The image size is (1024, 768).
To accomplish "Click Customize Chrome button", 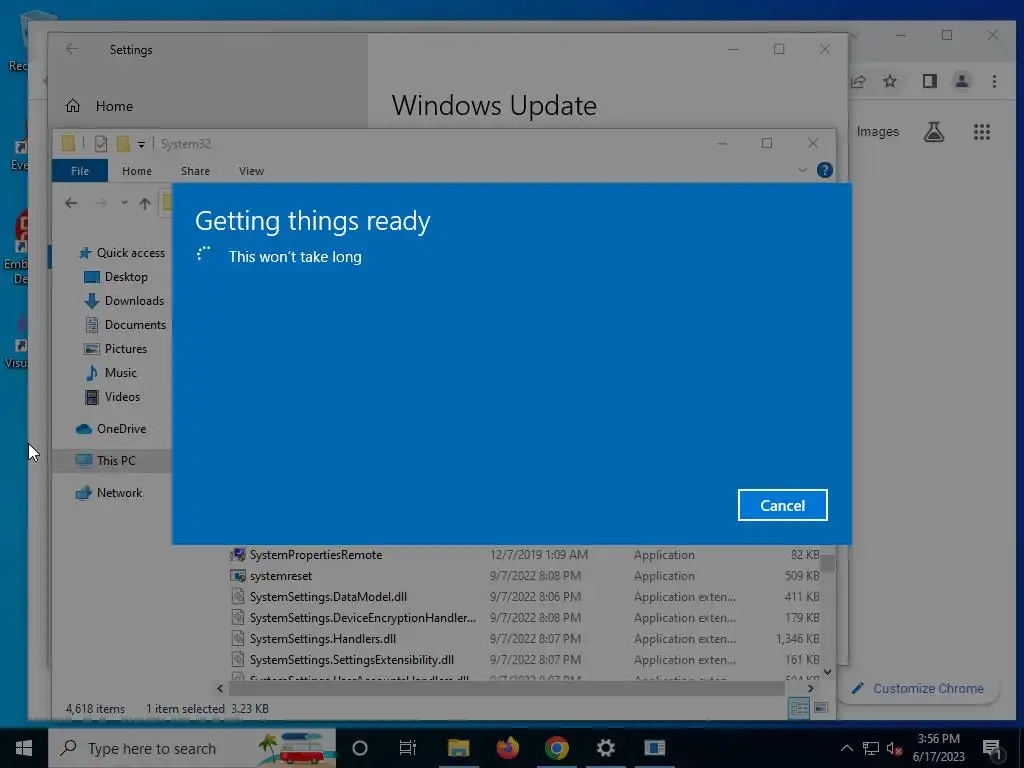I will [x=920, y=688].
